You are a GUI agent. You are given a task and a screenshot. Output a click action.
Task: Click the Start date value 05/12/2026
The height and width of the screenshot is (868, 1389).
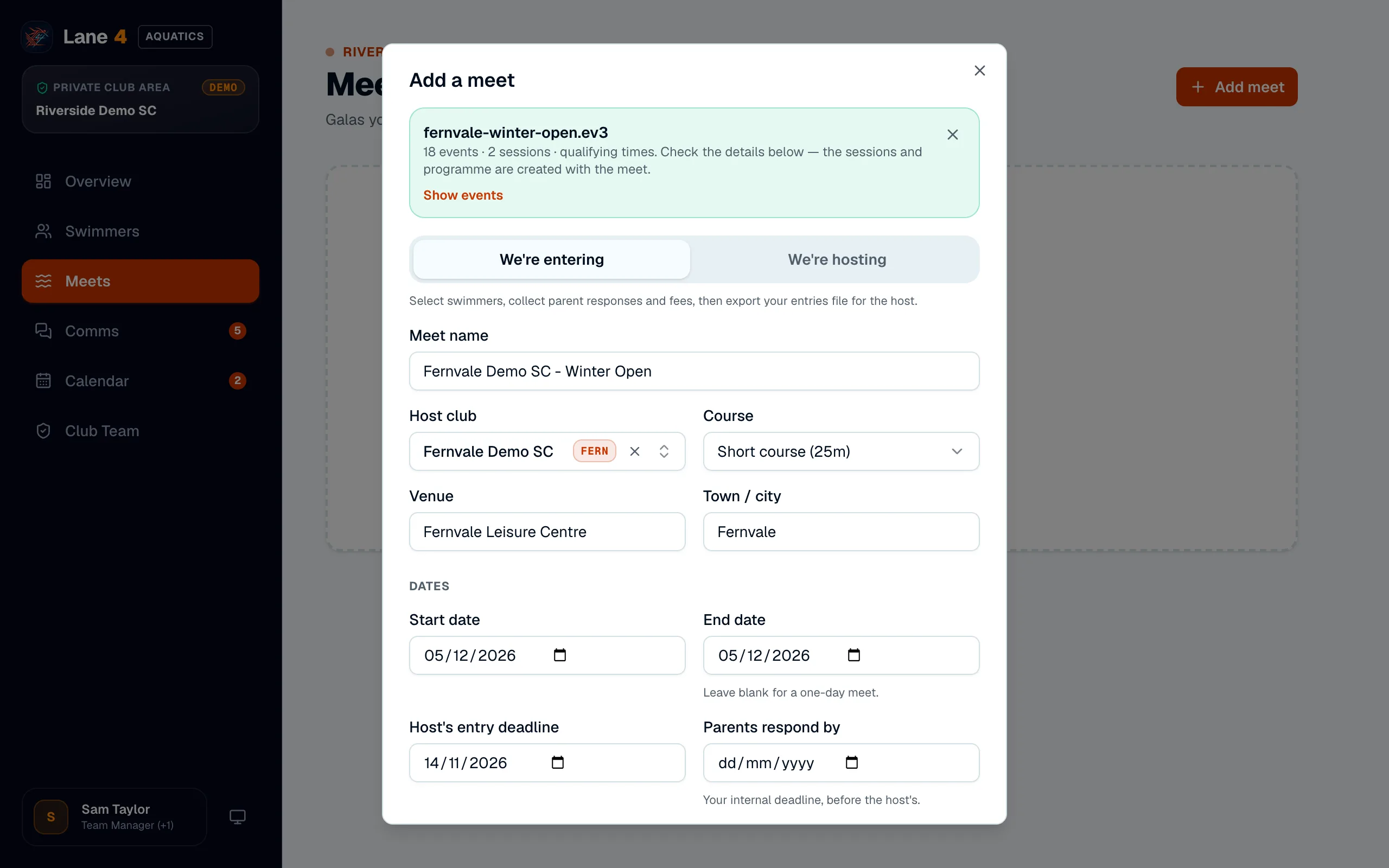(x=469, y=655)
